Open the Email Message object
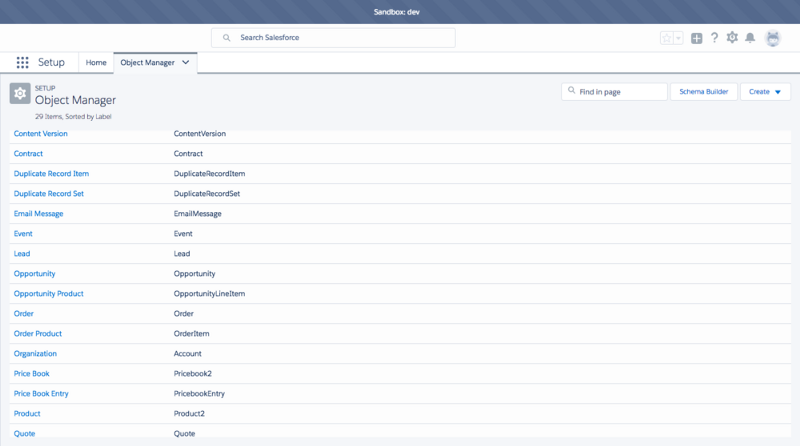The image size is (800, 446). click(38, 213)
